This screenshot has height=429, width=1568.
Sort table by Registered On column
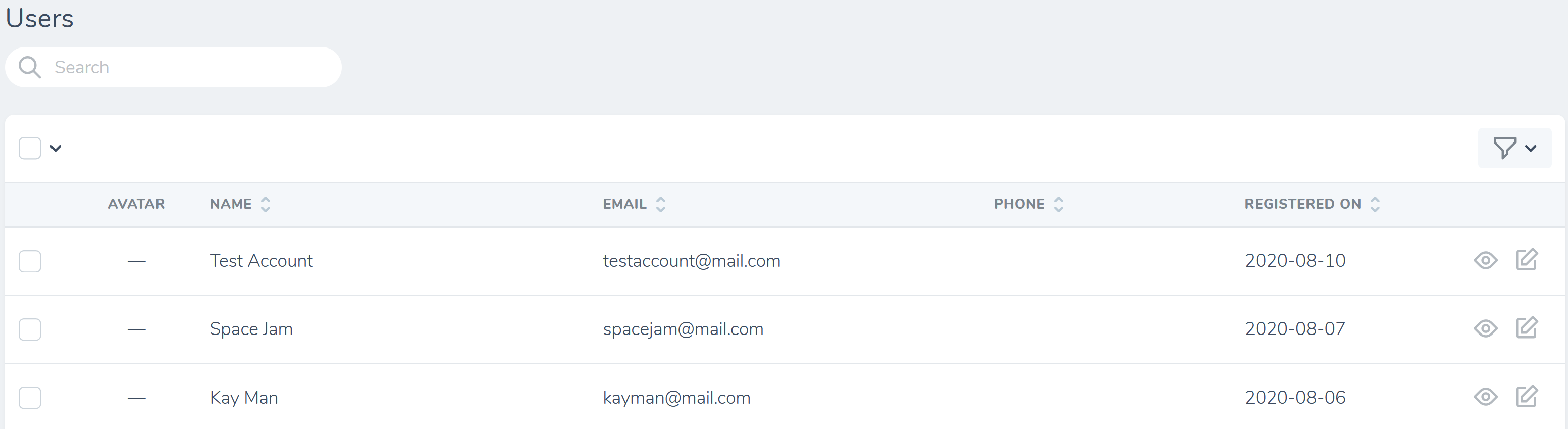pos(1376,204)
